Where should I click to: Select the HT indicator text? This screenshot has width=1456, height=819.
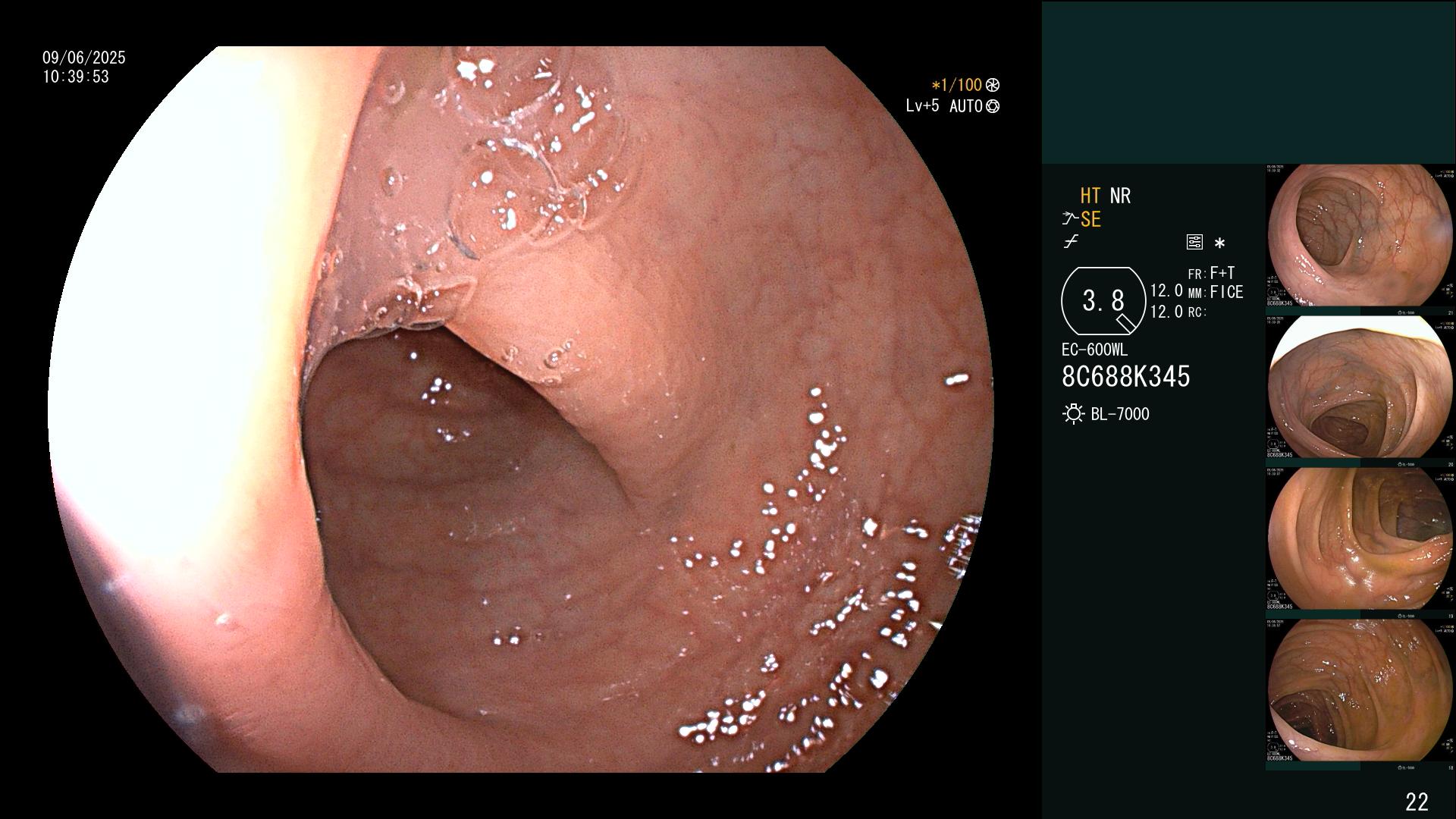click(x=1090, y=196)
